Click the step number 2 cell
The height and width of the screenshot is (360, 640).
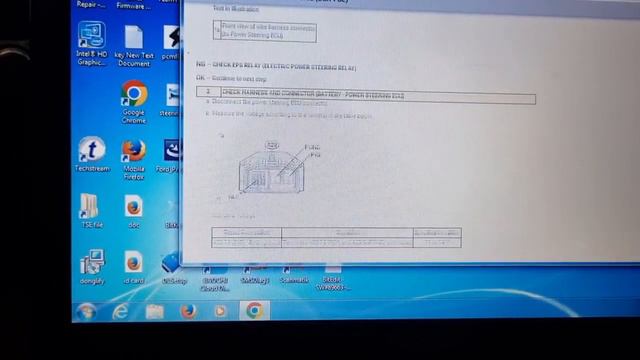click(208, 91)
